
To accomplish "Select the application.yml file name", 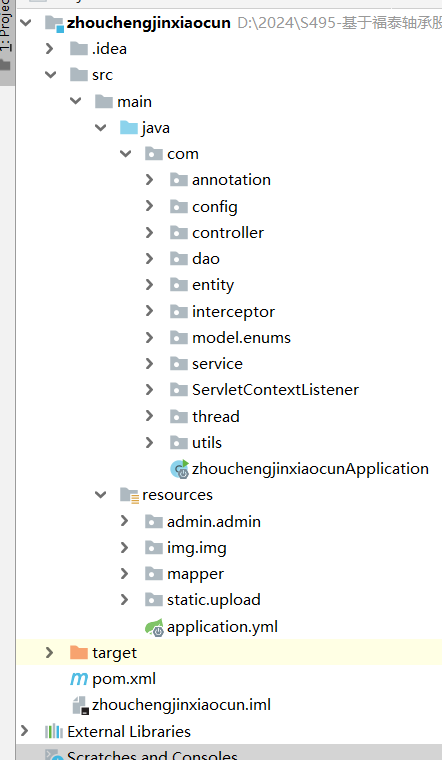I will (x=222, y=627).
